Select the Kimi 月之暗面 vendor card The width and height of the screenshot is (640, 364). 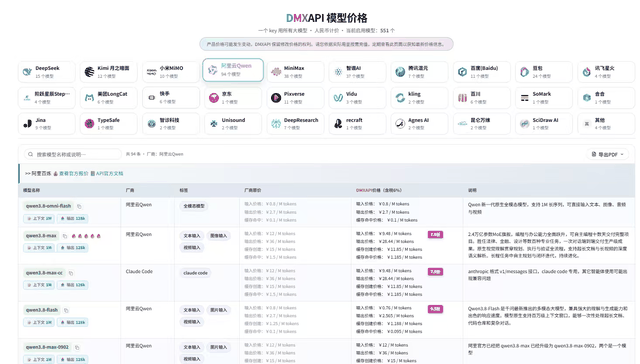click(x=109, y=72)
